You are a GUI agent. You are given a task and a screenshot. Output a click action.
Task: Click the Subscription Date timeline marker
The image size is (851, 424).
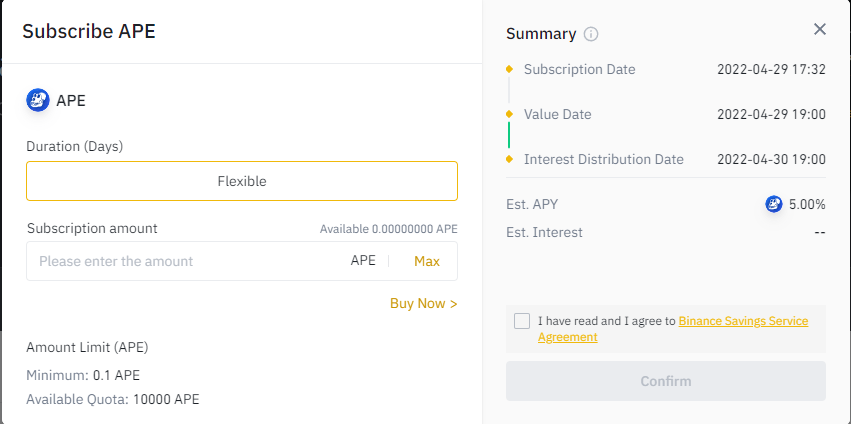coord(509,69)
